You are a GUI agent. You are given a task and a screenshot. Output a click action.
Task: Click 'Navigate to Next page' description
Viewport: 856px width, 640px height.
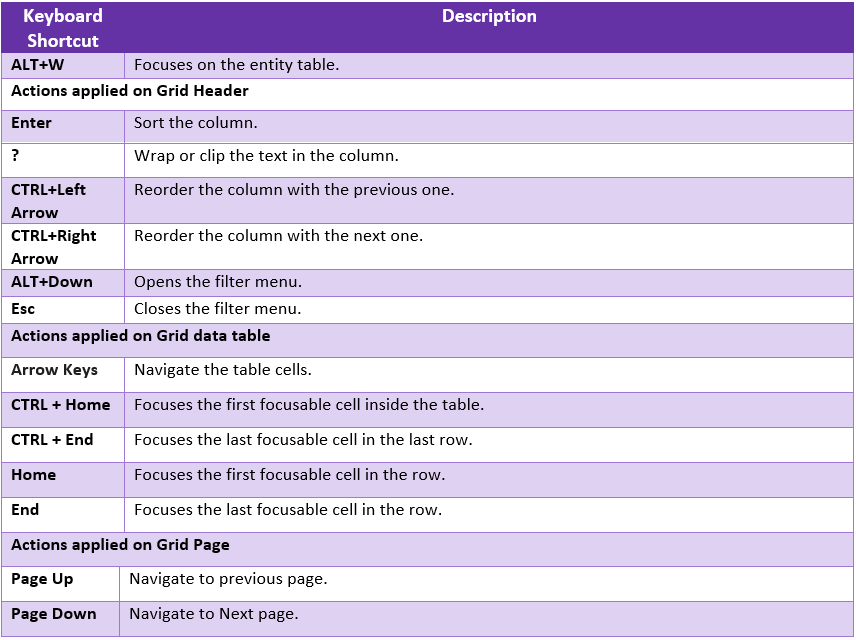click(x=214, y=614)
